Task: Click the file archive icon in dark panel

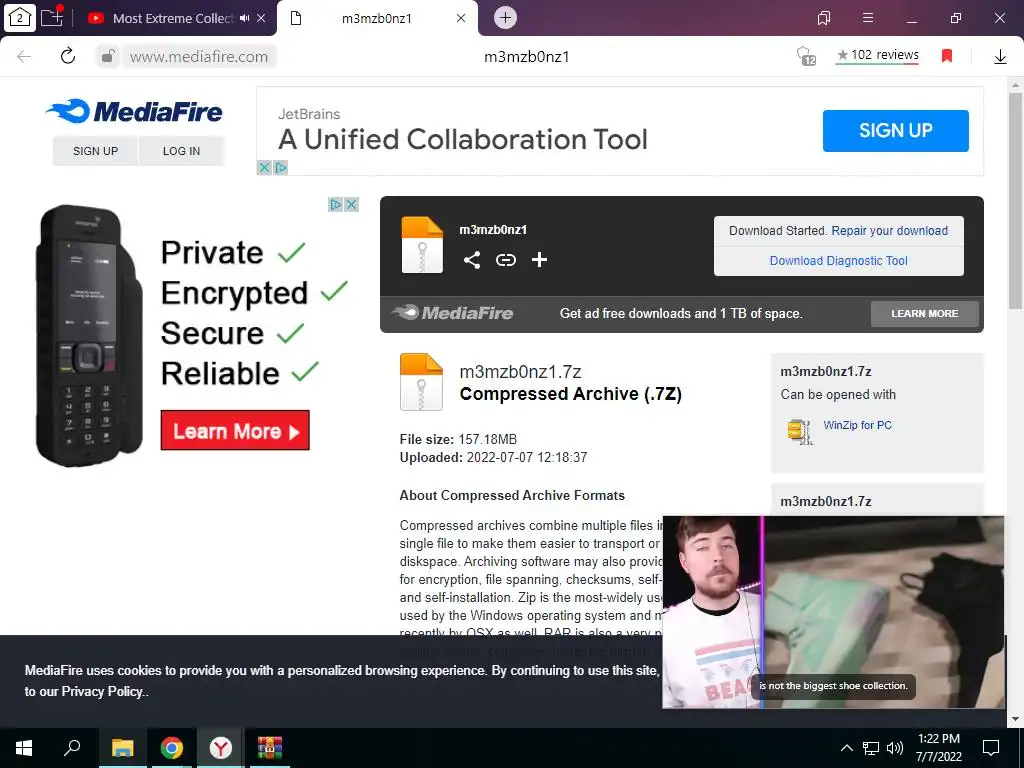Action: 422,244
